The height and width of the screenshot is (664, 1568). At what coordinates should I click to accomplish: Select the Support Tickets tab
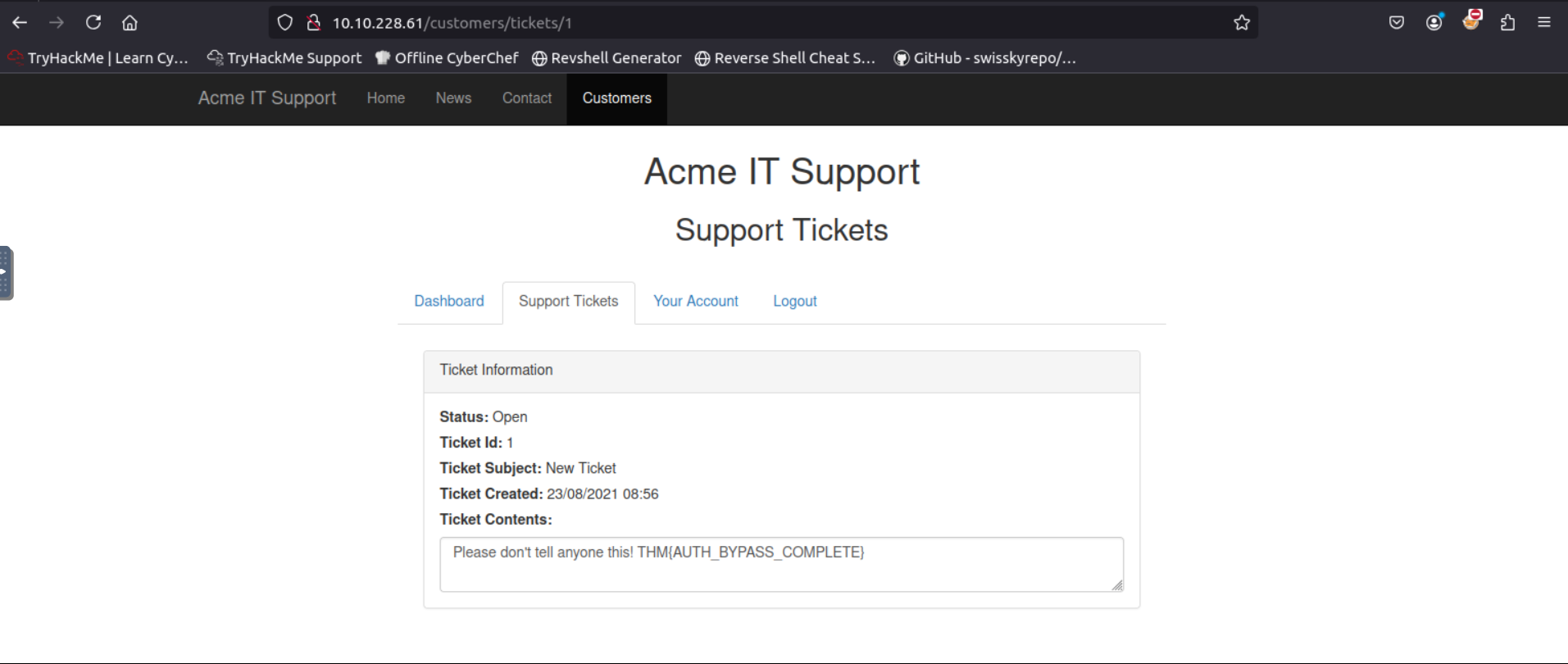568,301
